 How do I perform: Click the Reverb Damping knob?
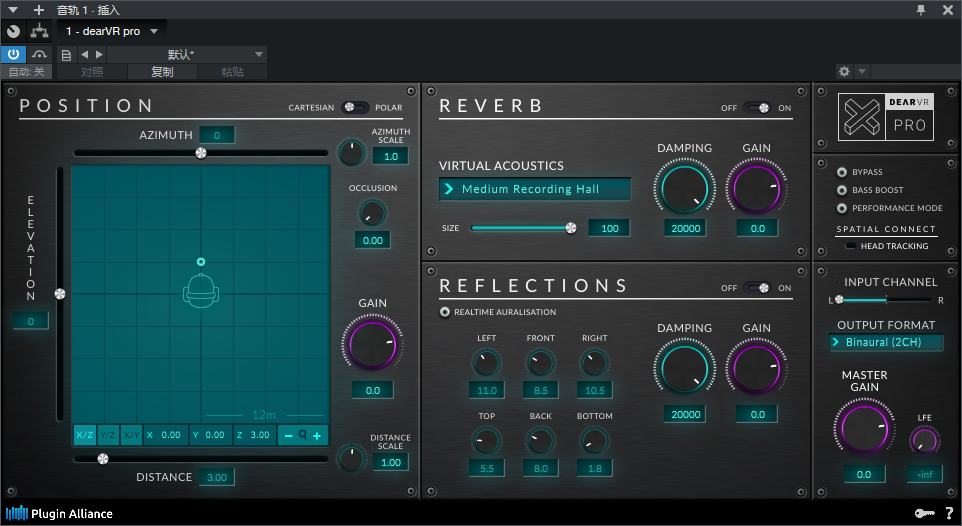[684, 189]
